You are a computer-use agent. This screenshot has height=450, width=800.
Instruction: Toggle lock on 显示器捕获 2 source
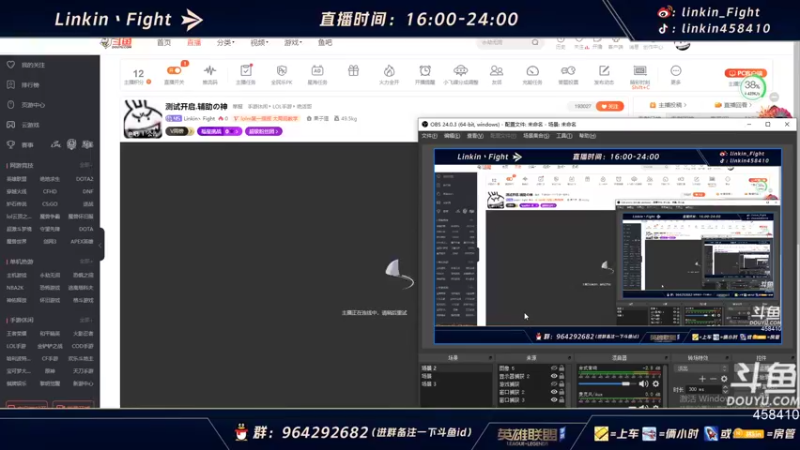[x=562, y=376]
